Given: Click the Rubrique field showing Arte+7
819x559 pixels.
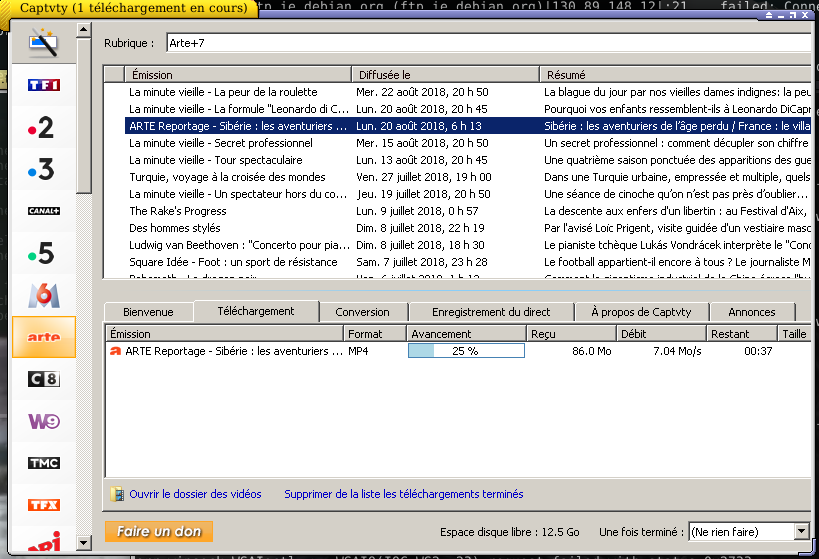Looking at the screenshot, I should pos(488,43).
